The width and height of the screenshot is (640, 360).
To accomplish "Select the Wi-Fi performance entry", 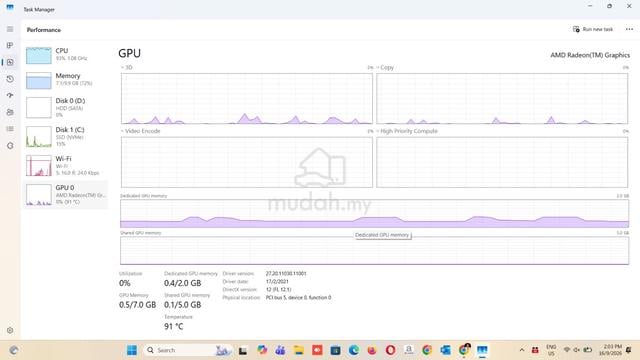I will 65,166.
